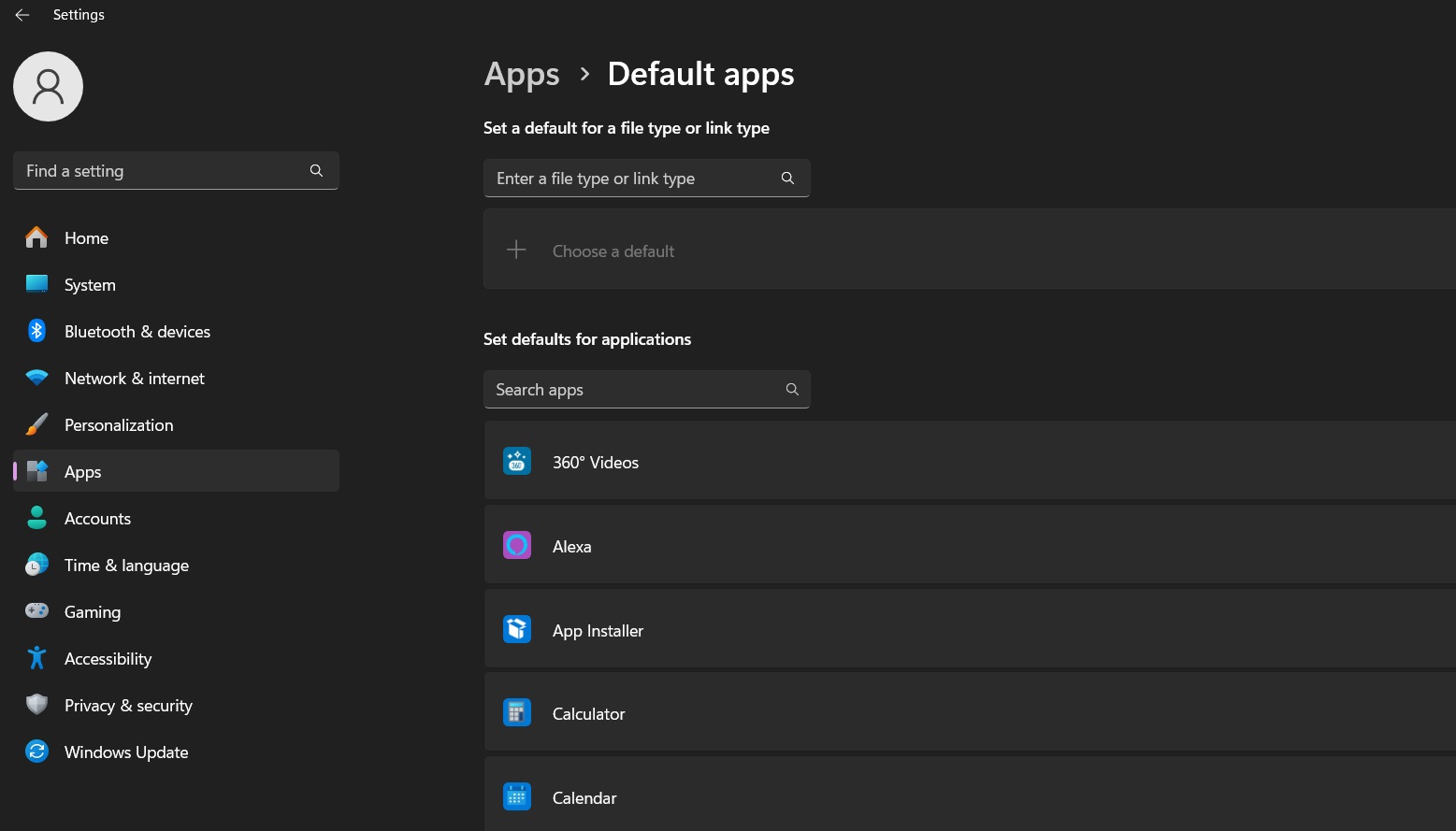Screen dimensions: 1456x831
Task: Go back using the arrow at top left
Action: tap(22, 14)
